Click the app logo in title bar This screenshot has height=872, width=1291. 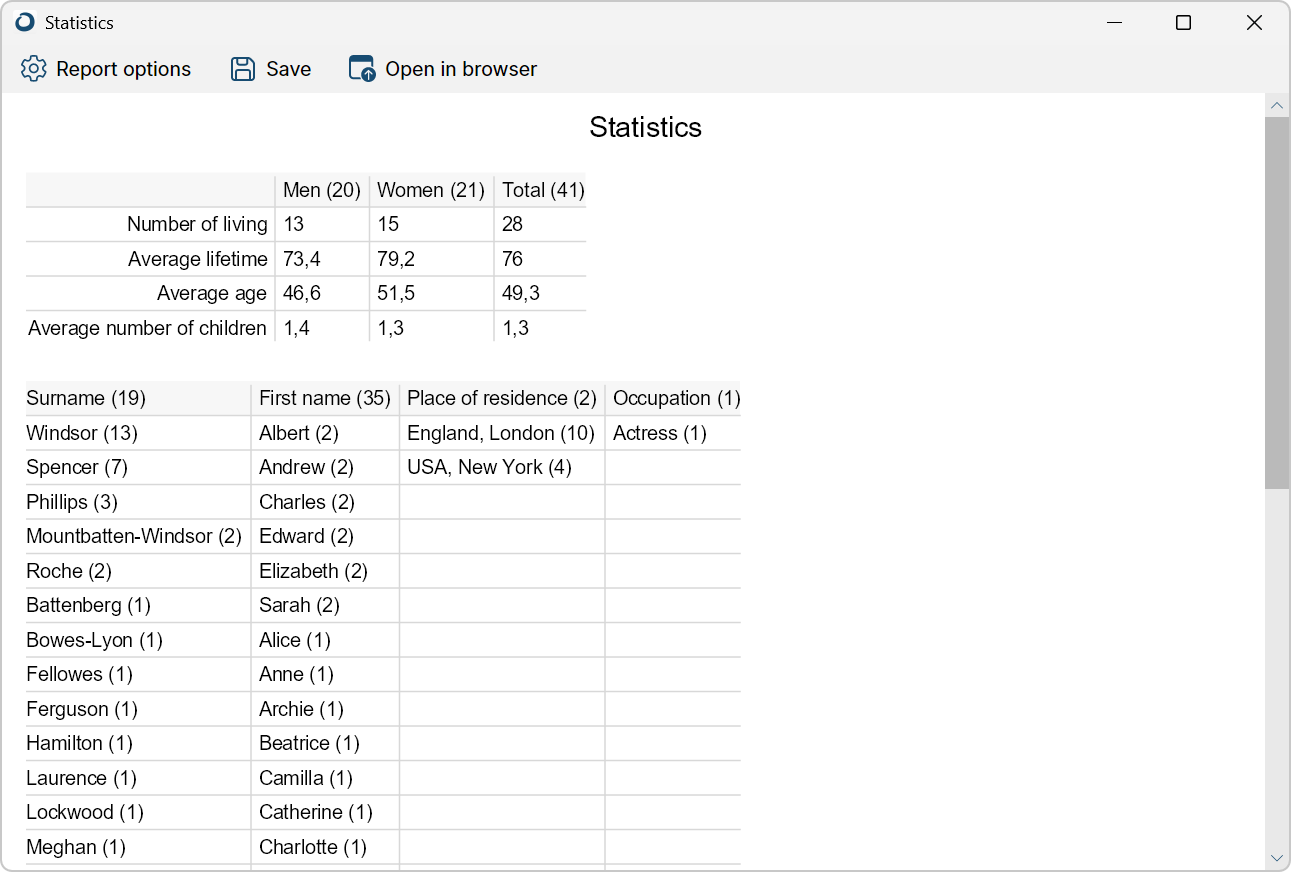click(x=25, y=22)
